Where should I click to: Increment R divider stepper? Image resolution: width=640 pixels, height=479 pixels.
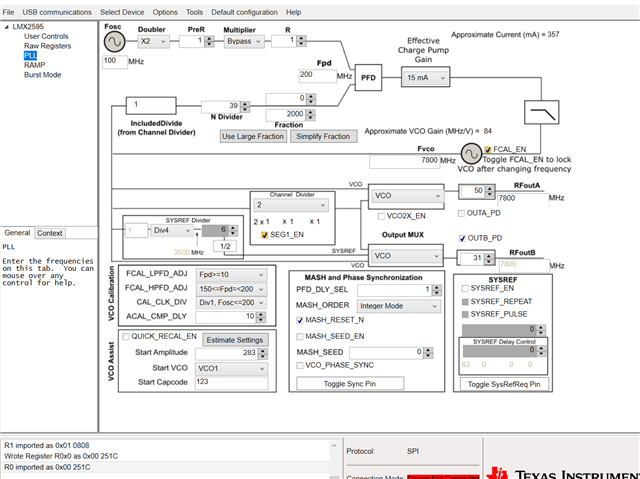tap(301, 38)
